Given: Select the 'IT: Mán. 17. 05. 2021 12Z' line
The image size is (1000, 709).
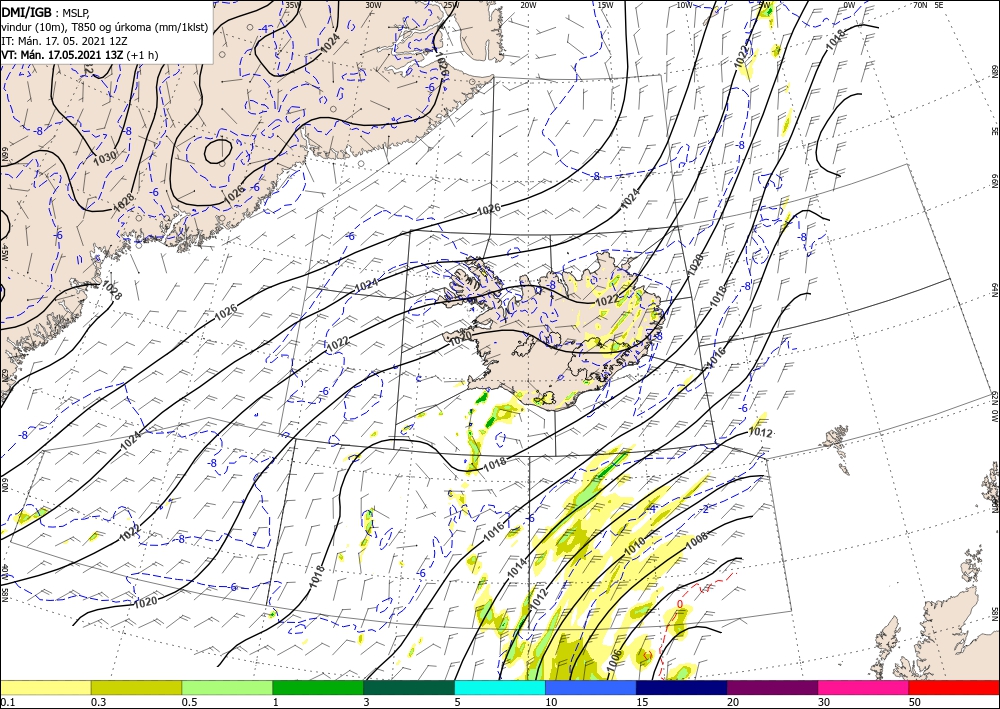Looking at the screenshot, I should tap(66, 41).
